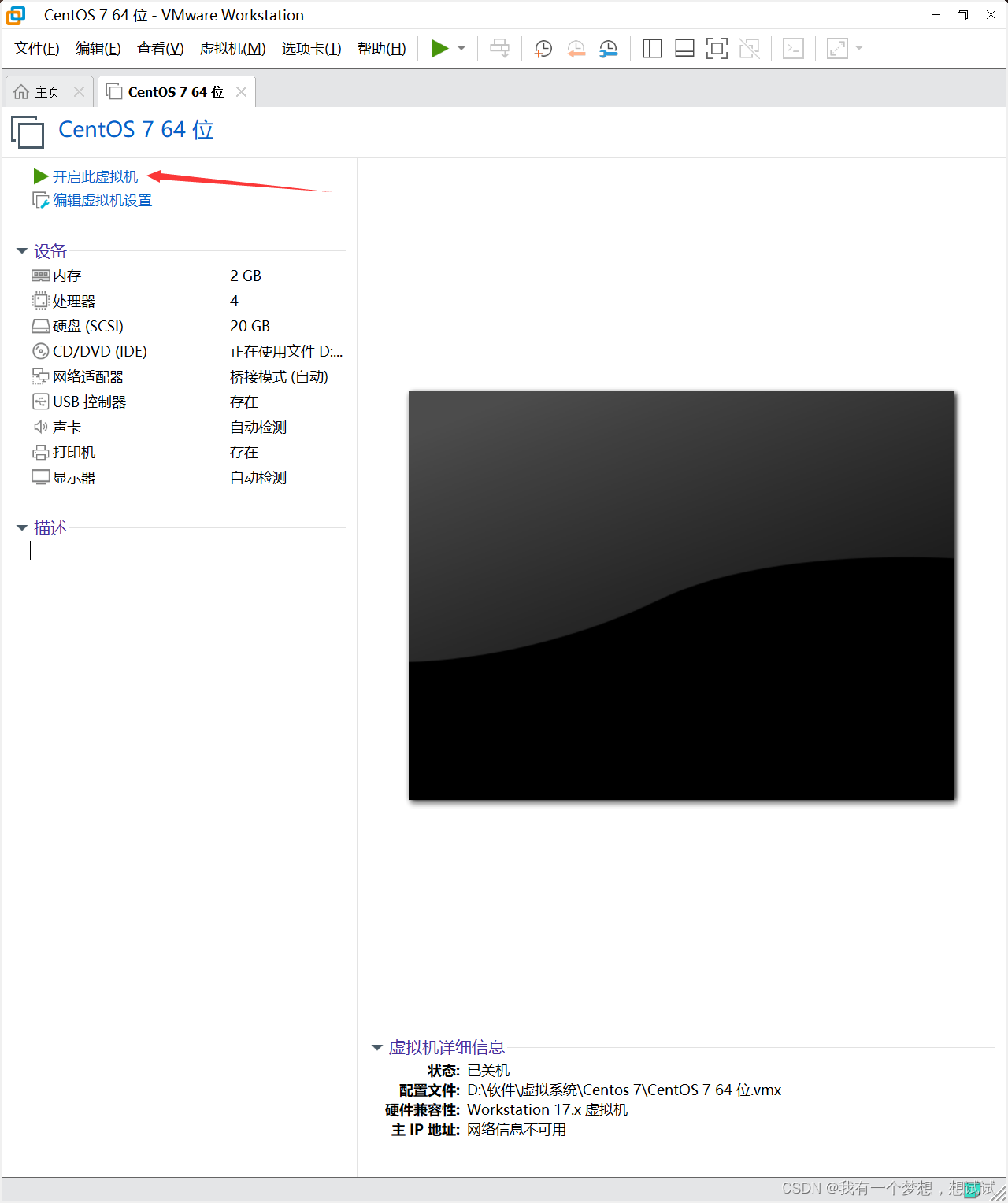
Task: Click the 已关机 status value
Action: (488, 1071)
